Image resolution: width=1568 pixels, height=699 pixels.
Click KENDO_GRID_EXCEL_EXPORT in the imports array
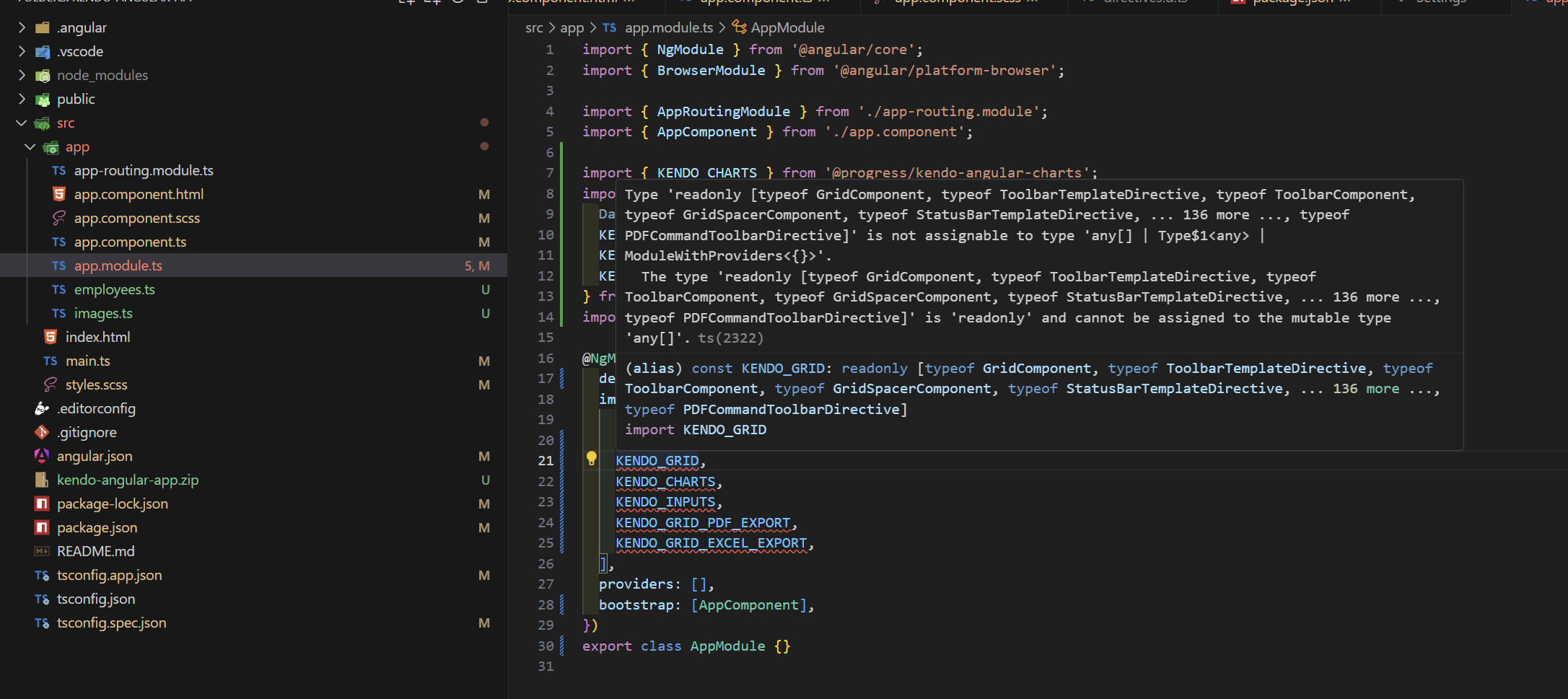711,543
